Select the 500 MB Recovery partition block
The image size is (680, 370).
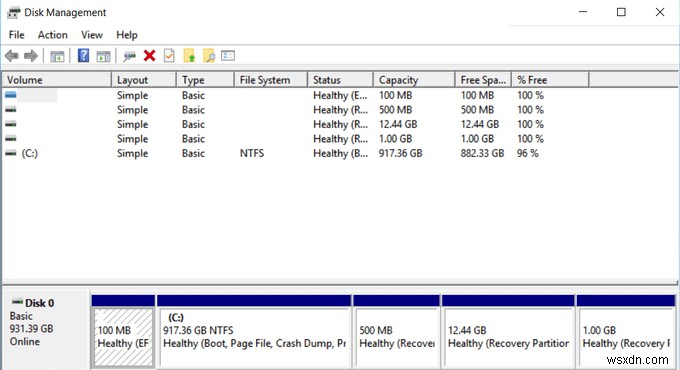pos(396,332)
